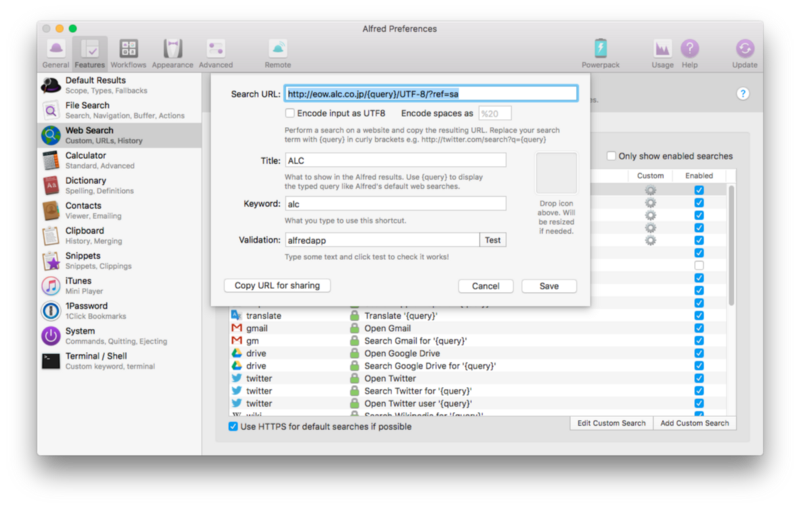Click the Gmail icon next to gm

237,340
